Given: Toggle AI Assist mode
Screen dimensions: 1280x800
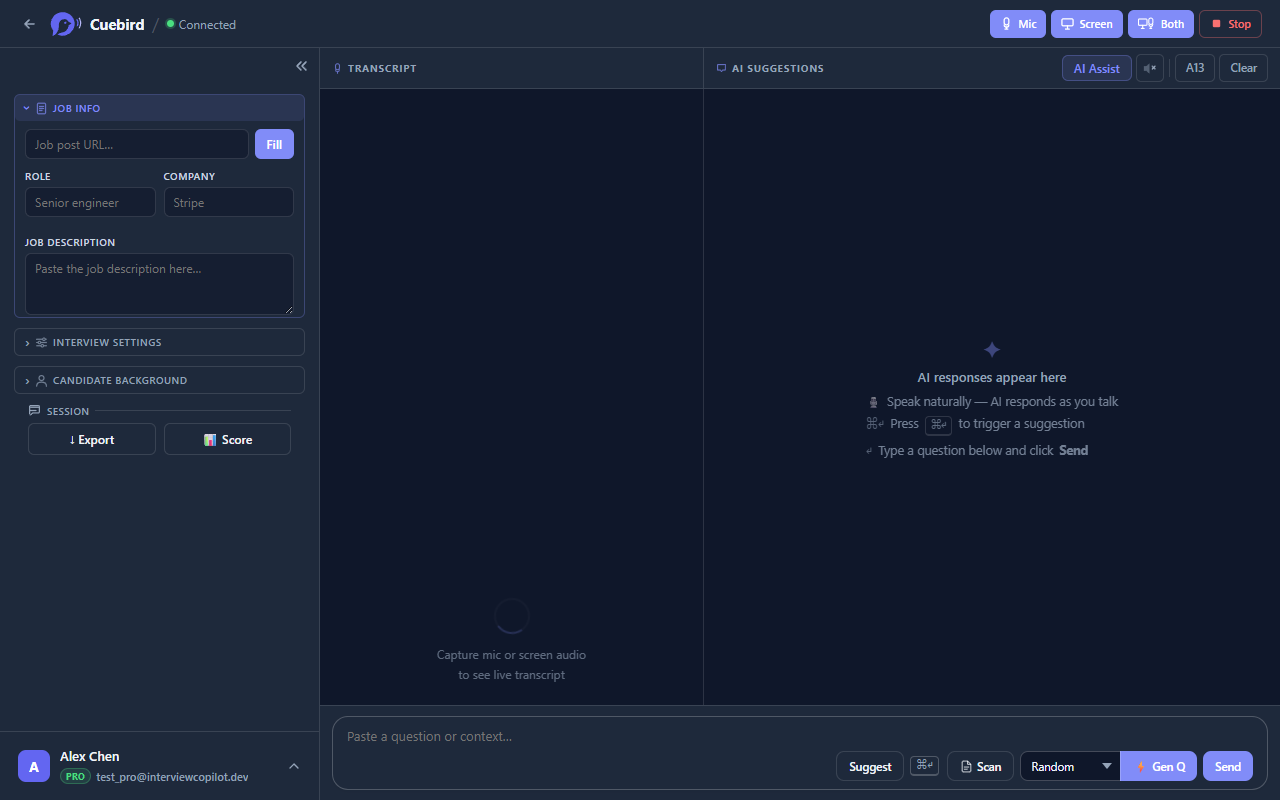Looking at the screenshot, I should click(1097, 68).
